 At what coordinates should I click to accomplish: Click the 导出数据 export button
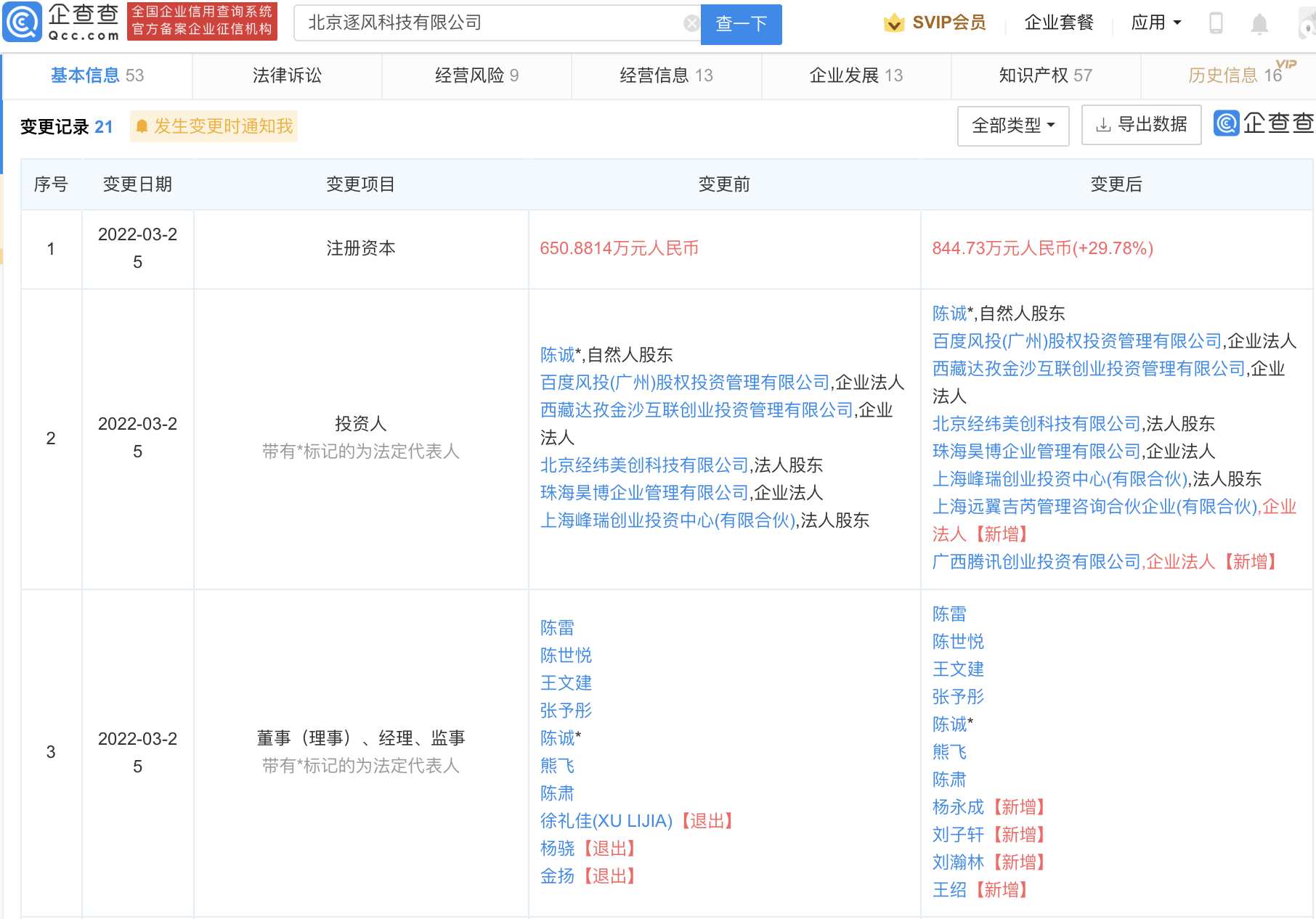[x=1141, y=125]
